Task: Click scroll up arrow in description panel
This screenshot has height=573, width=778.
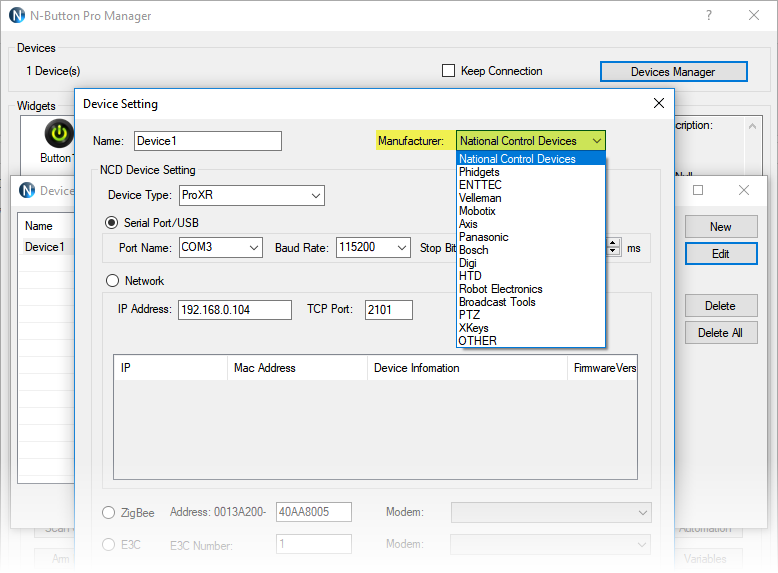Action: pos(752,126)
